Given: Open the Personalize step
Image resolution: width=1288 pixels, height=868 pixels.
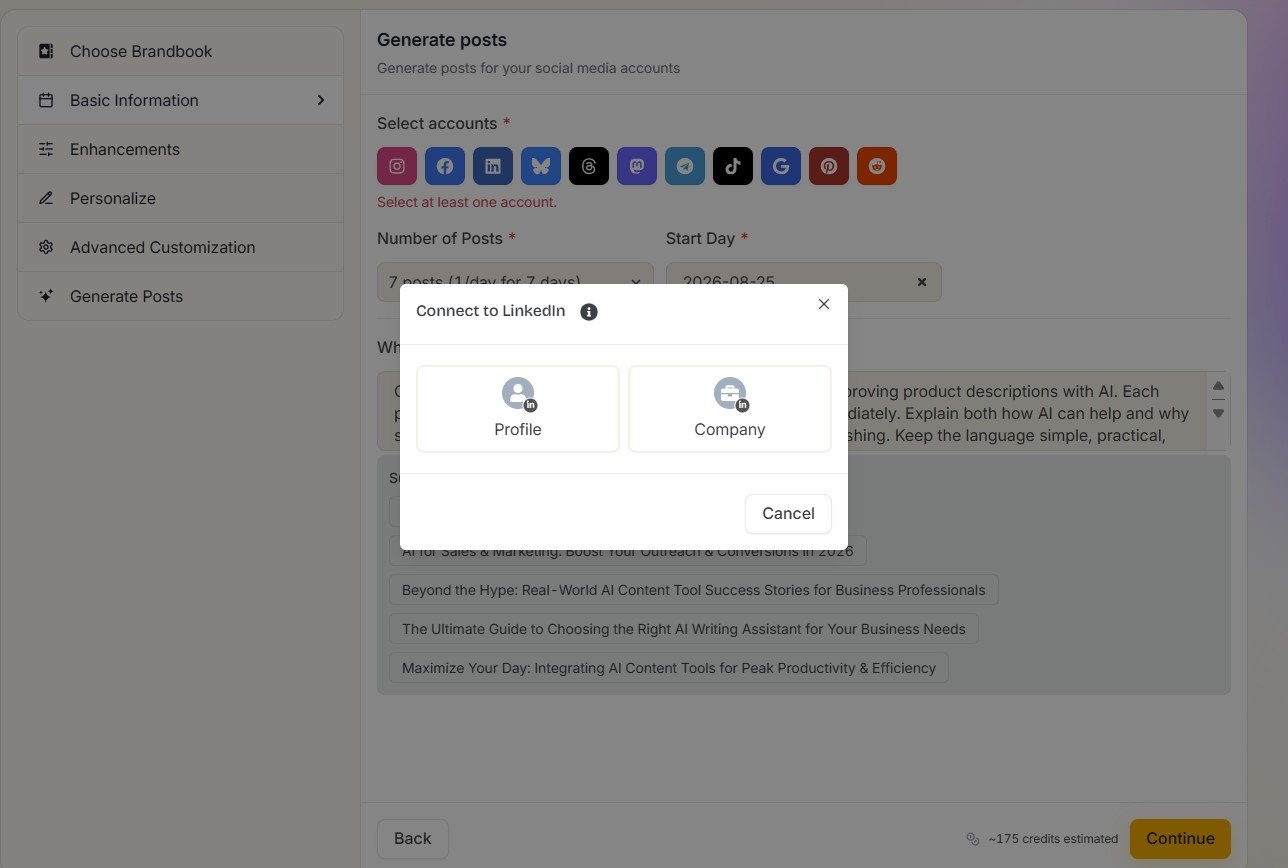Looking at the screenshot, I should point(180,198).
